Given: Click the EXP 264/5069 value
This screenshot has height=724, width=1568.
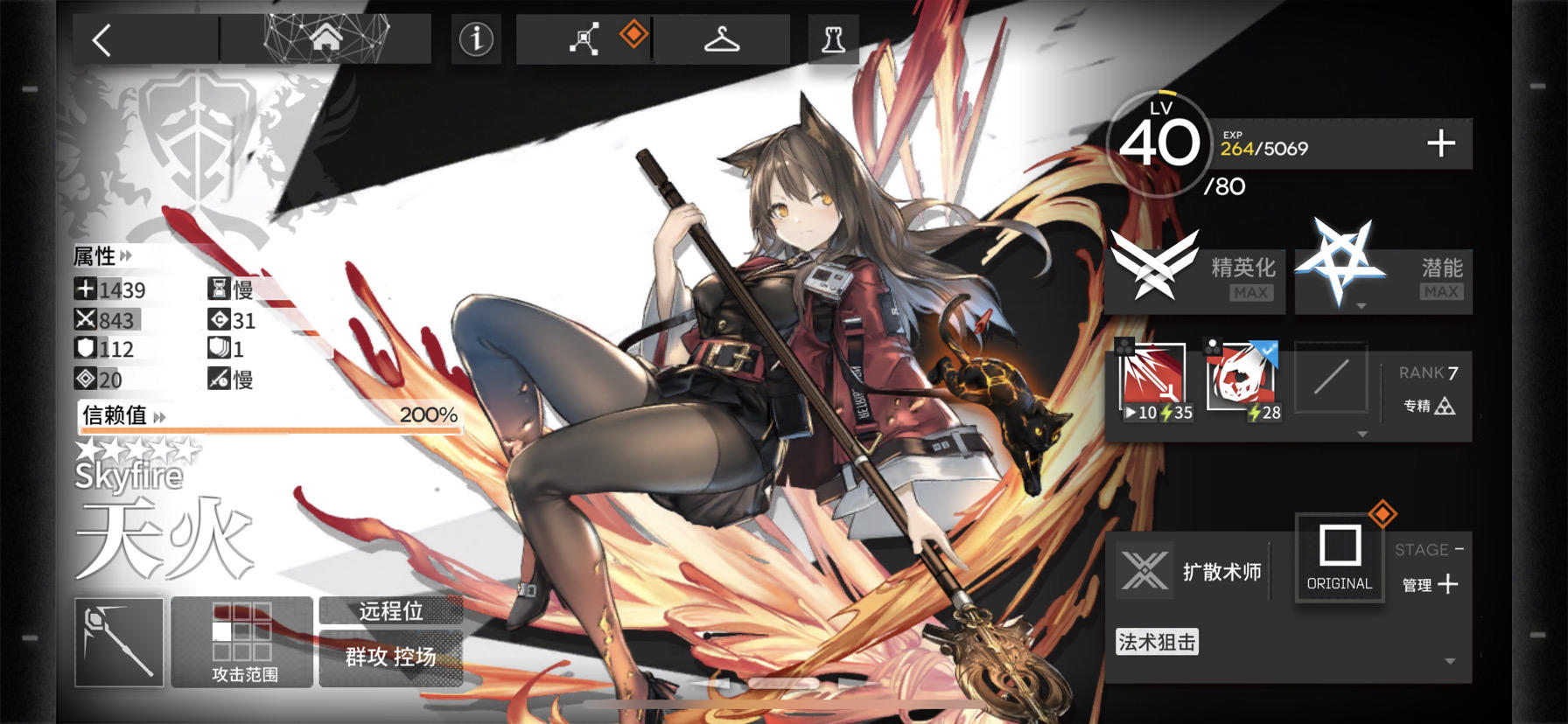Looking at the screenshot, I should point(1263,149).
